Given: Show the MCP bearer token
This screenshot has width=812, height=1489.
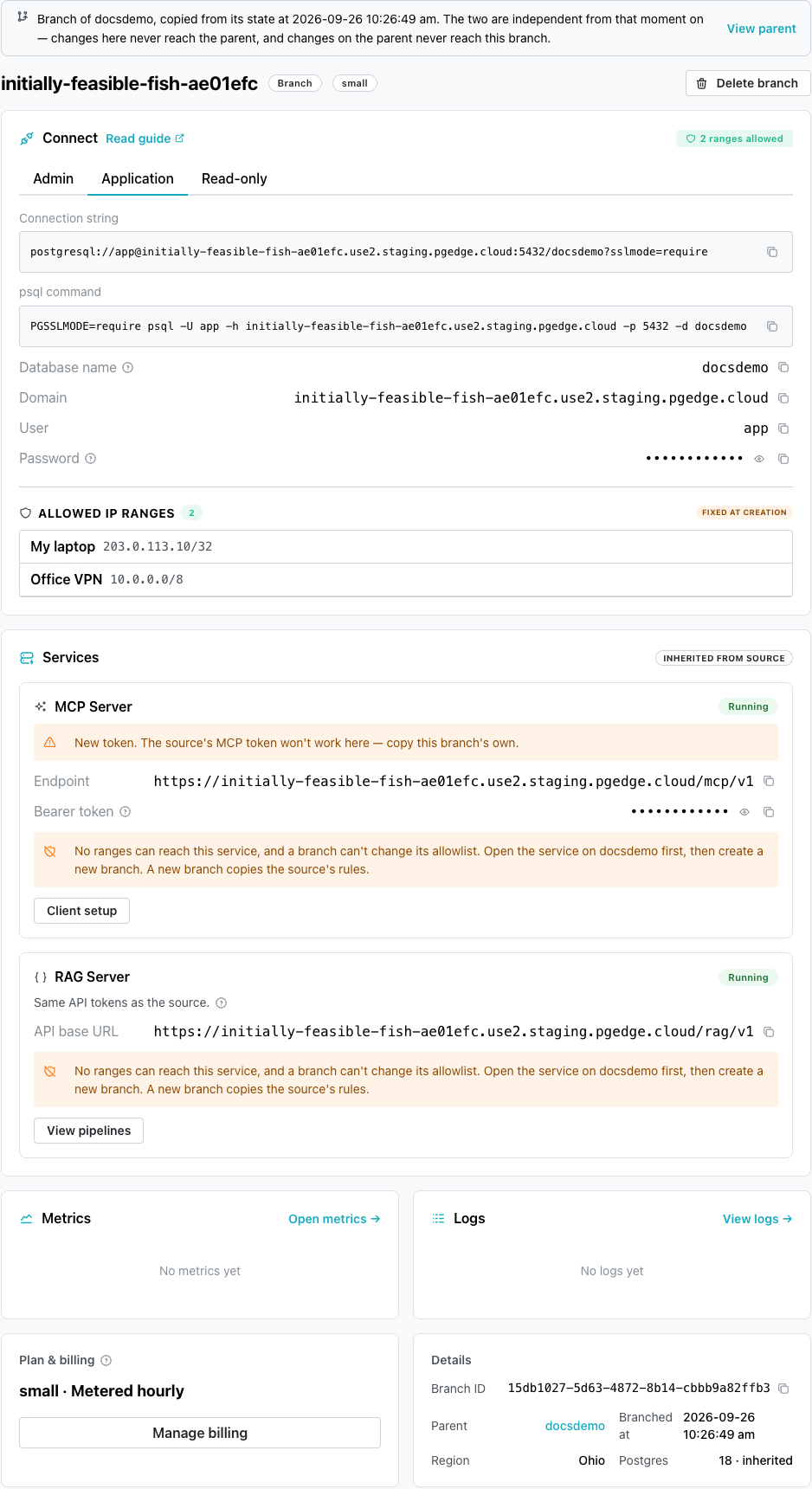Looking at the screenshot, I should 744,812.
